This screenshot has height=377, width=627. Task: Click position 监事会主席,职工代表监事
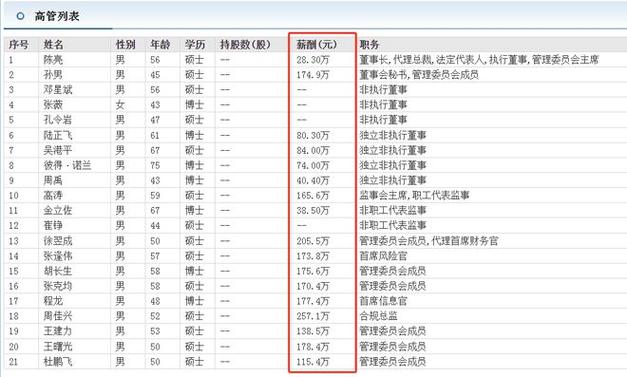414,195
